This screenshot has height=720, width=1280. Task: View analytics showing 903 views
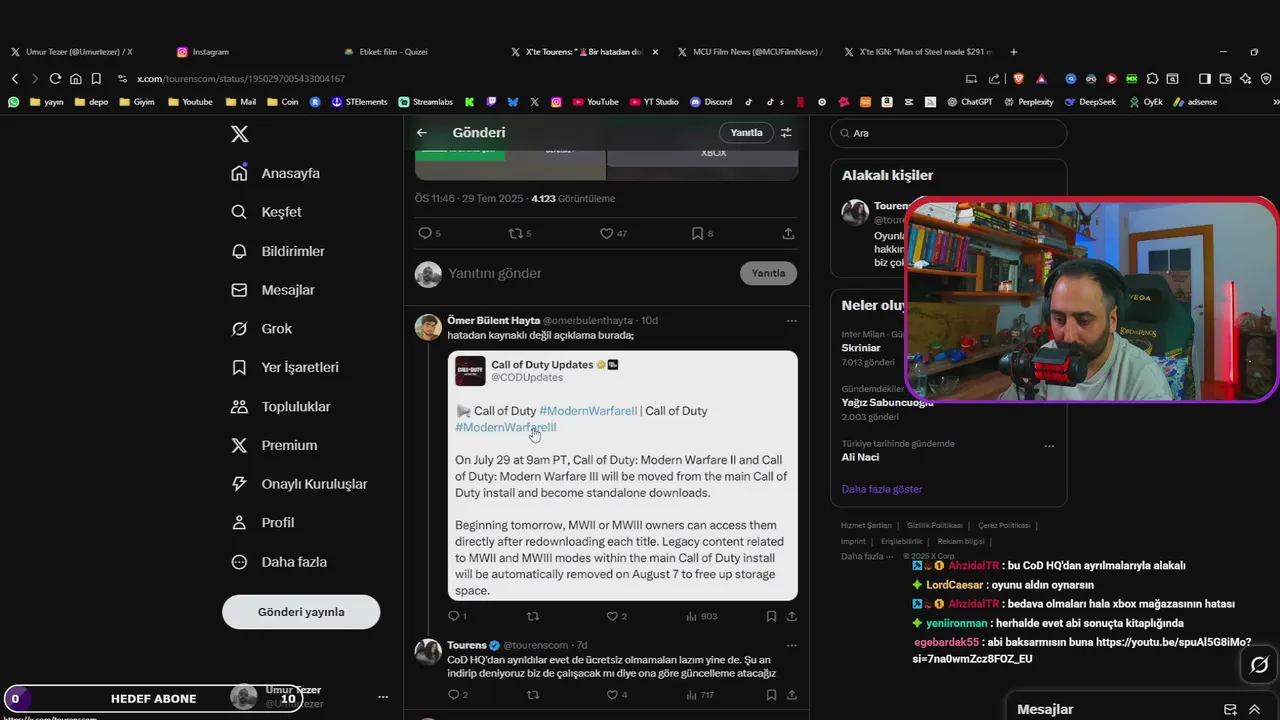pyautogui.click(x=702, y=616)
